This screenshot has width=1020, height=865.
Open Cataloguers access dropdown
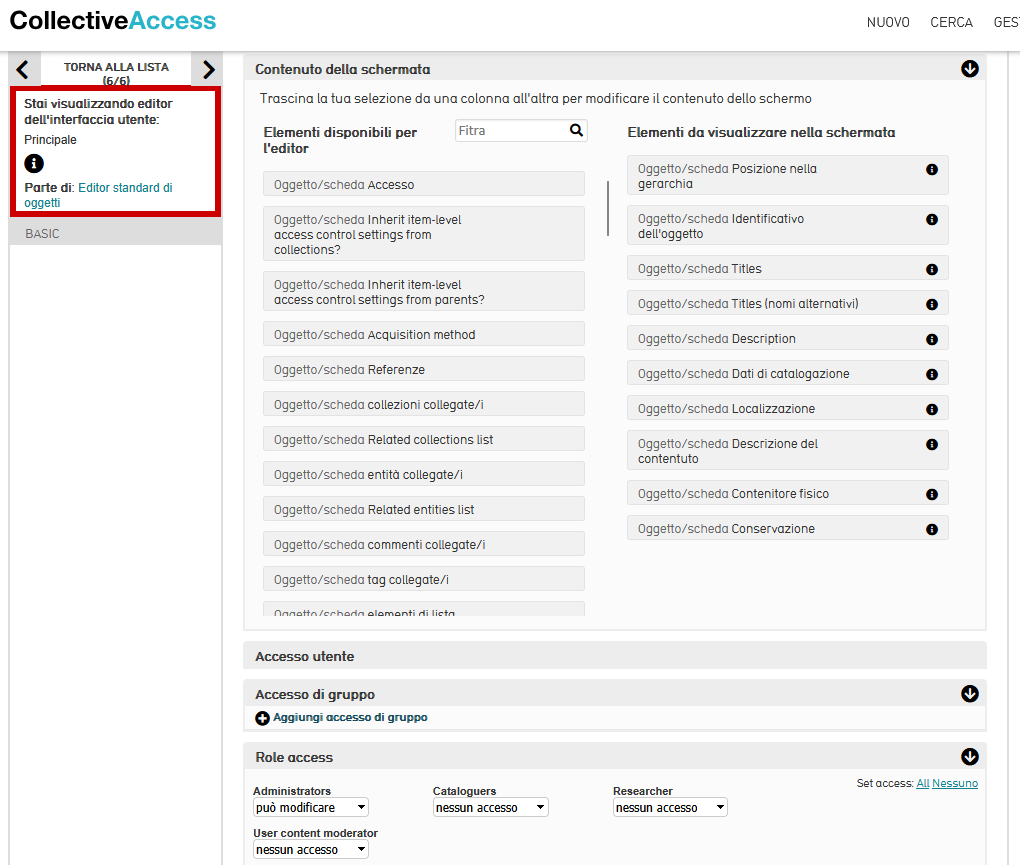click(x=490, y=807)
